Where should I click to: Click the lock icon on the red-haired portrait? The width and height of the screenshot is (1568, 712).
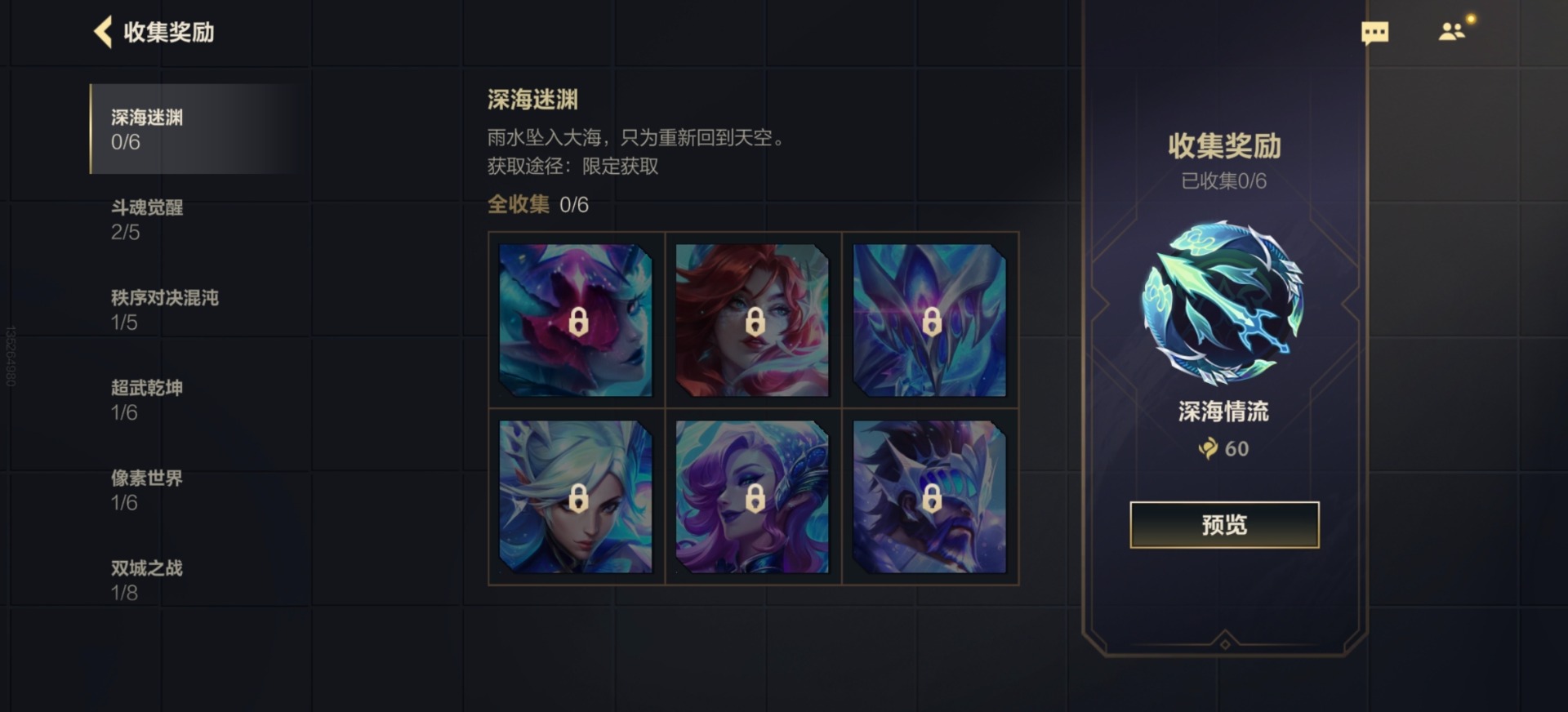tap(755, 322)
